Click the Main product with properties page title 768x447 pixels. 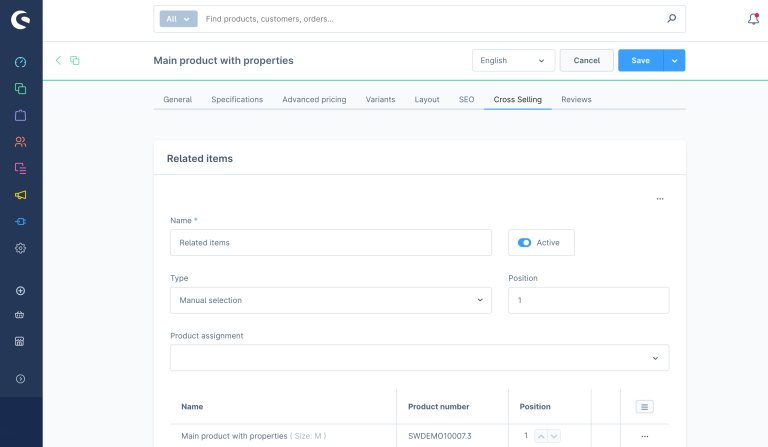click(223, 60)
